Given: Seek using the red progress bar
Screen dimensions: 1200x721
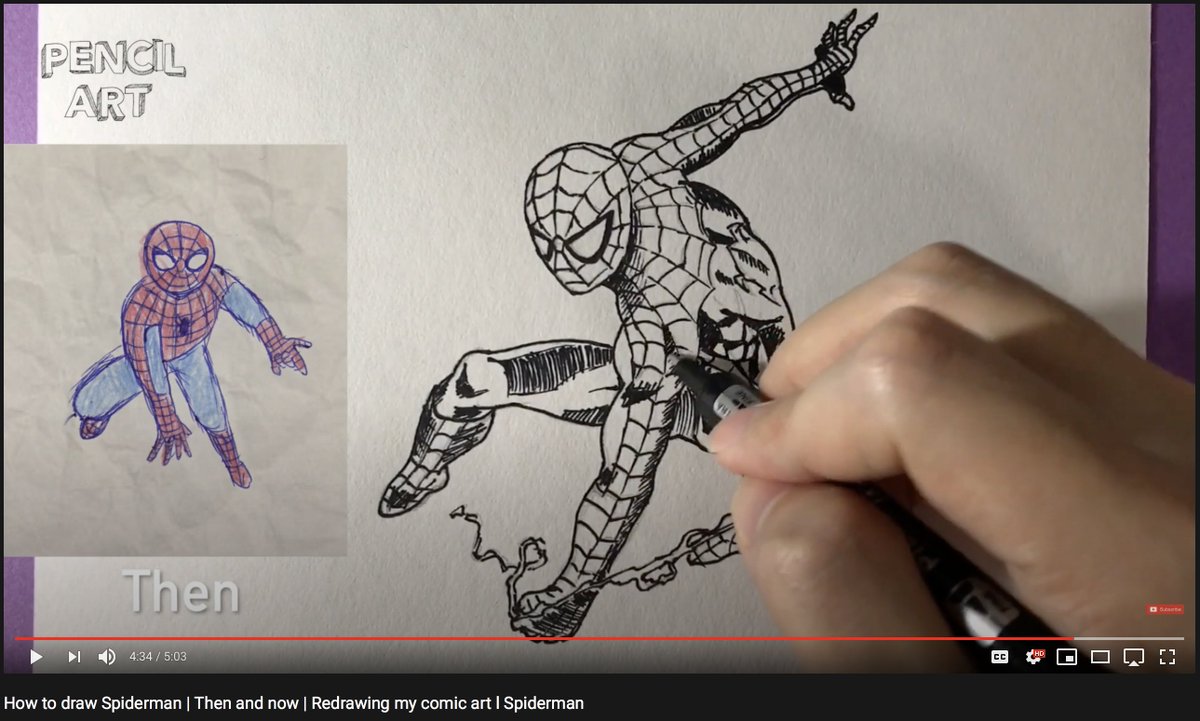Looking at the screenshot, I should 544,638.
